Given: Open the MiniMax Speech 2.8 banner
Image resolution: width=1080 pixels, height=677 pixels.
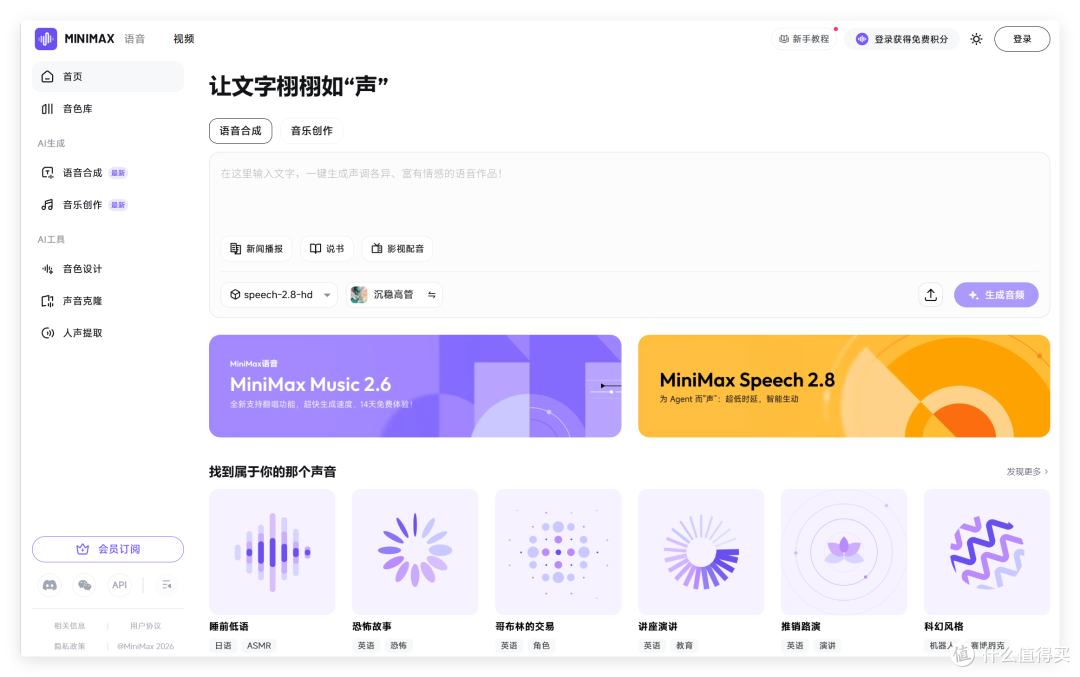Looking at the screenshot, I should tap(844, 386).
